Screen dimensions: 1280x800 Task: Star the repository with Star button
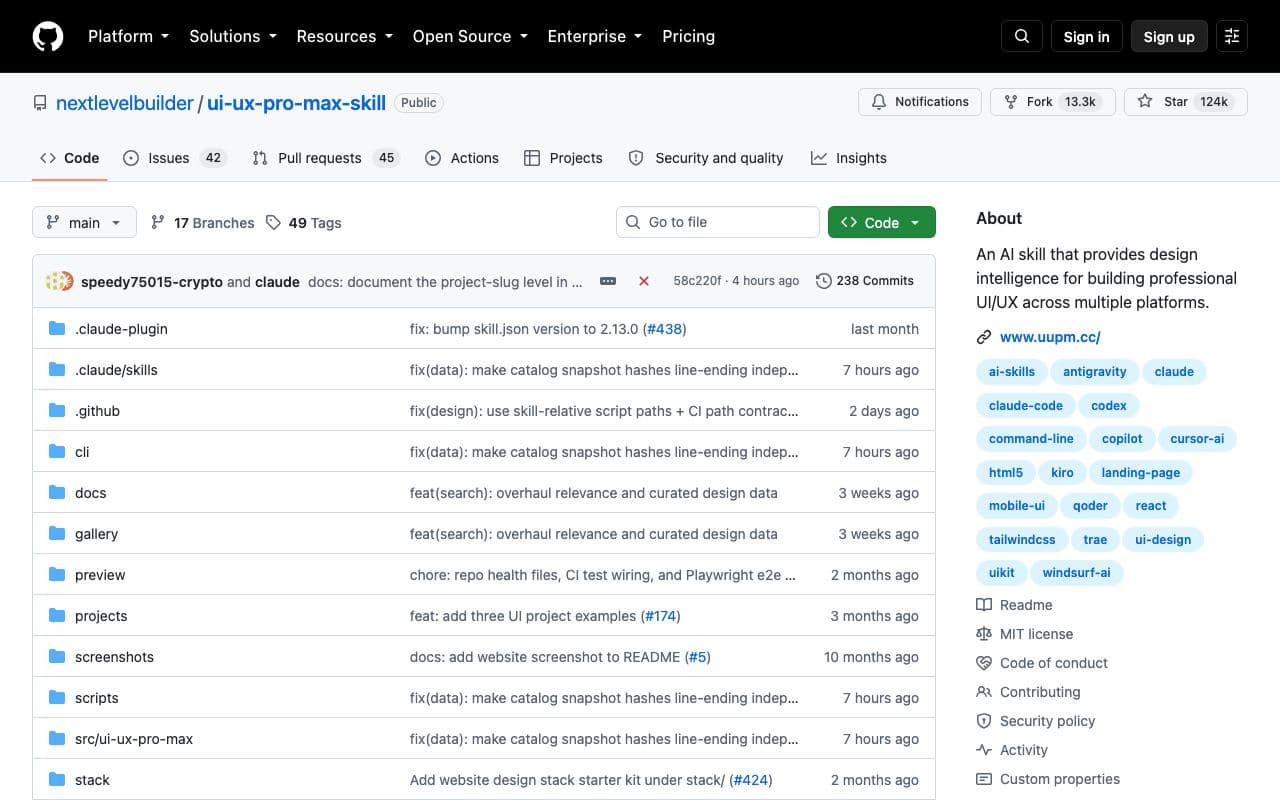point(1186,101)
